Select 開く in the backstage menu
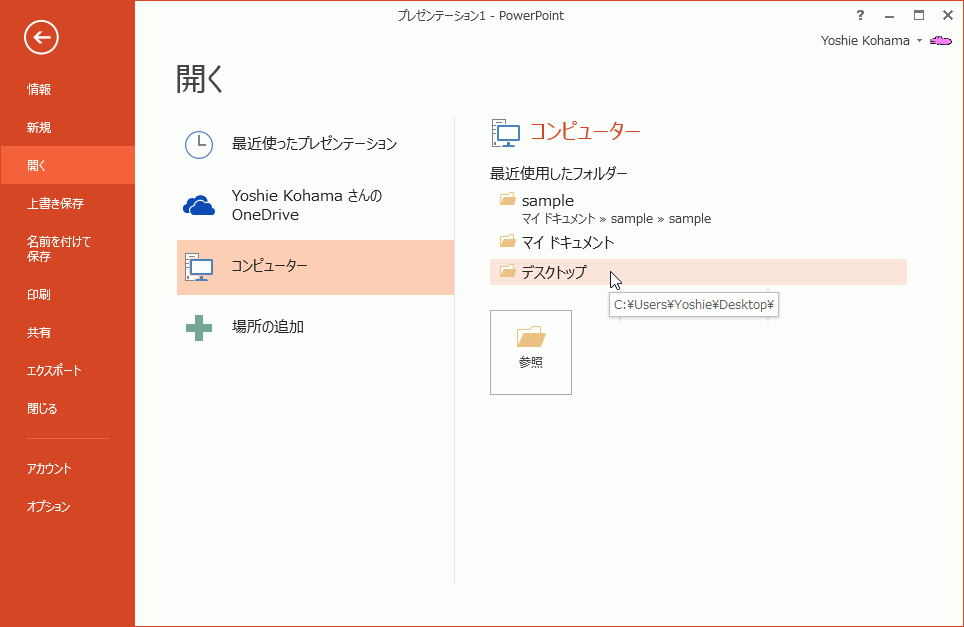 [x=68, y=165]
